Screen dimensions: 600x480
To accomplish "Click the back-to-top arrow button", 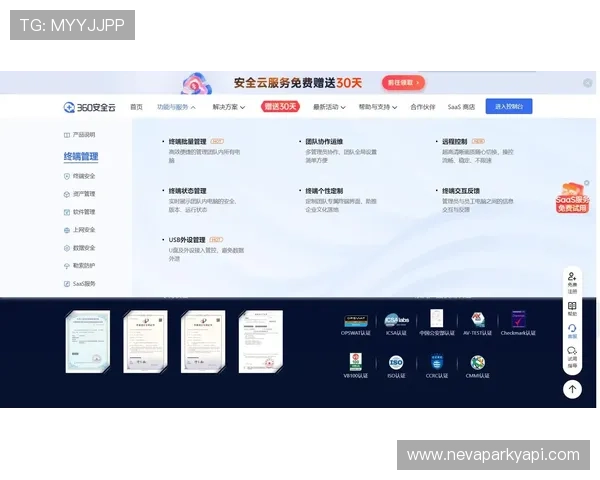I will 572,389.
